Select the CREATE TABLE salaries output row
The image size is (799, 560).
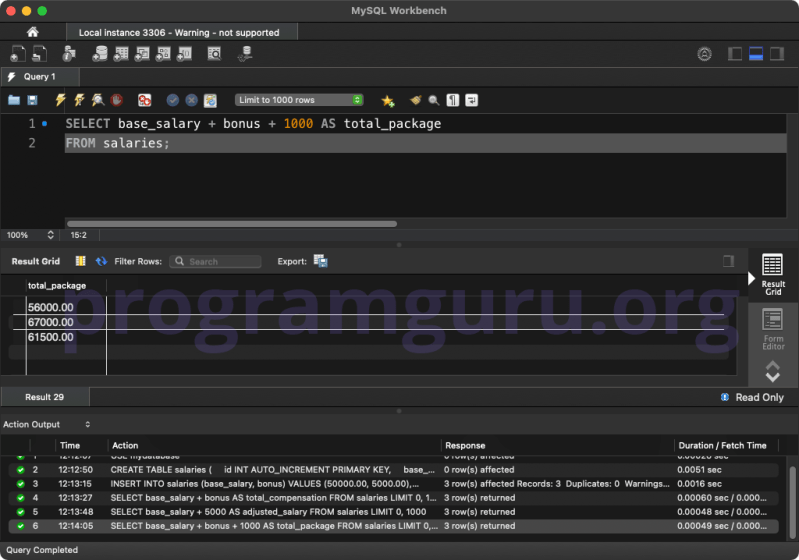(393, 469)
